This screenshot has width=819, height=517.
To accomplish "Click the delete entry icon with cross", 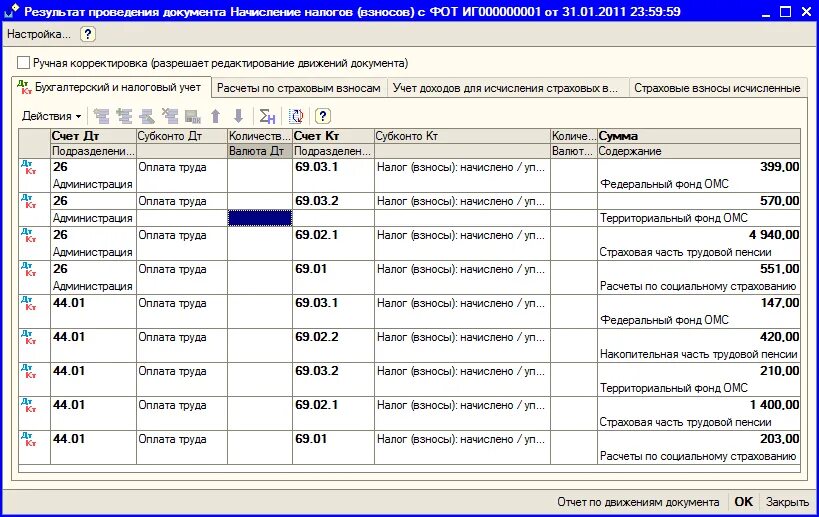I will click(x=170, y=116).
